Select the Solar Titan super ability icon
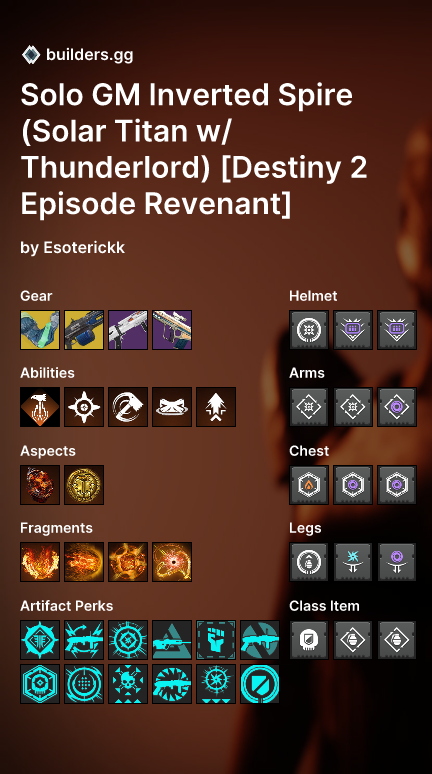This screenshot has width=432, height=774. click(40, 407)
